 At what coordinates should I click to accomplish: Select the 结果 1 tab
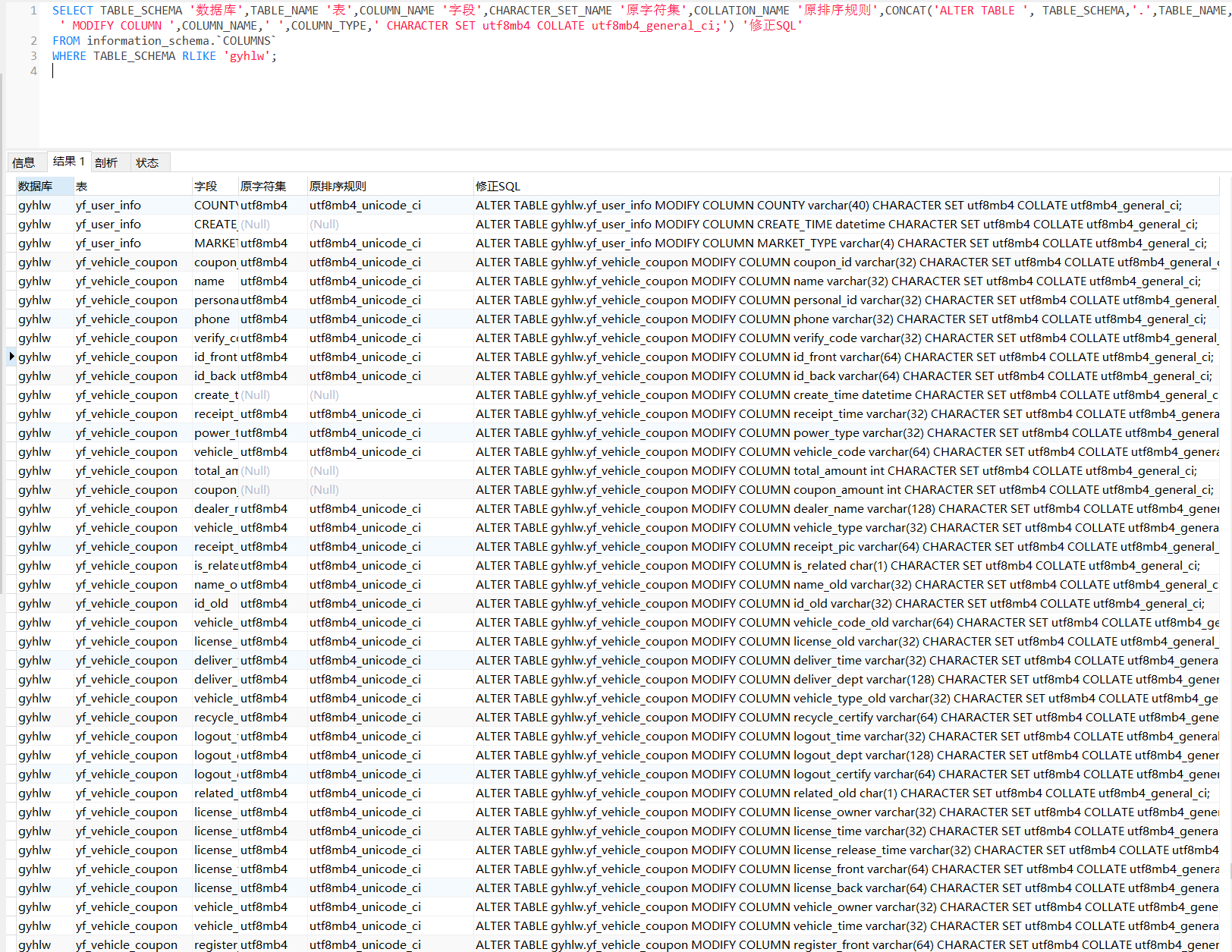(68, 162)
